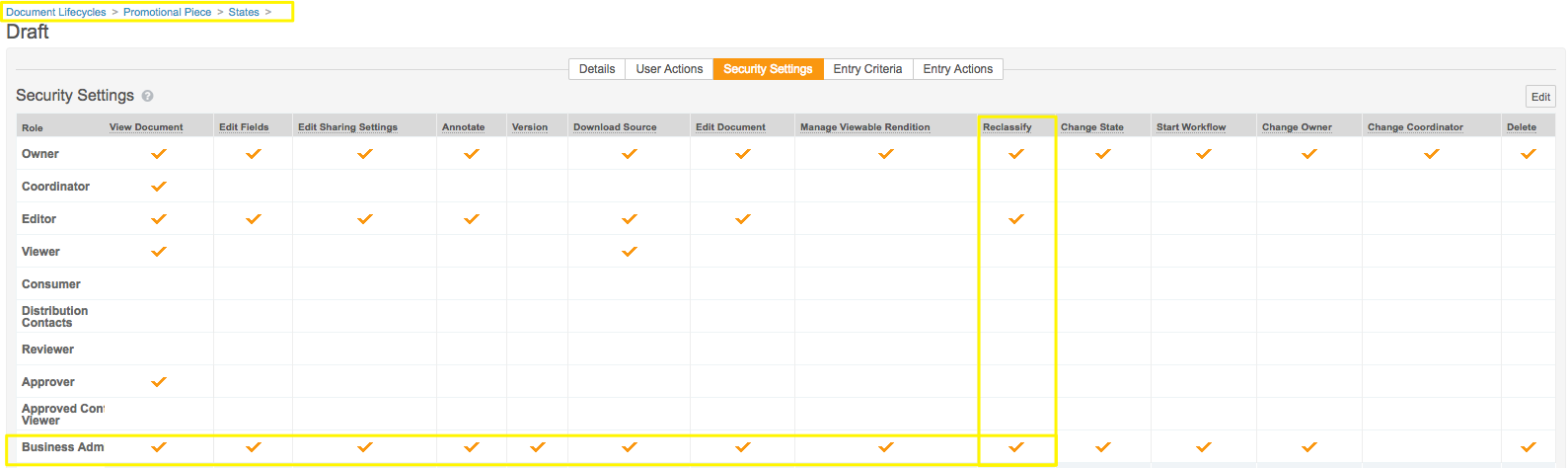This screenshot has width=1568, height=468.
Task: Navigate to Promotional Piece breadcrumb
Action: (x=167, y=12)
